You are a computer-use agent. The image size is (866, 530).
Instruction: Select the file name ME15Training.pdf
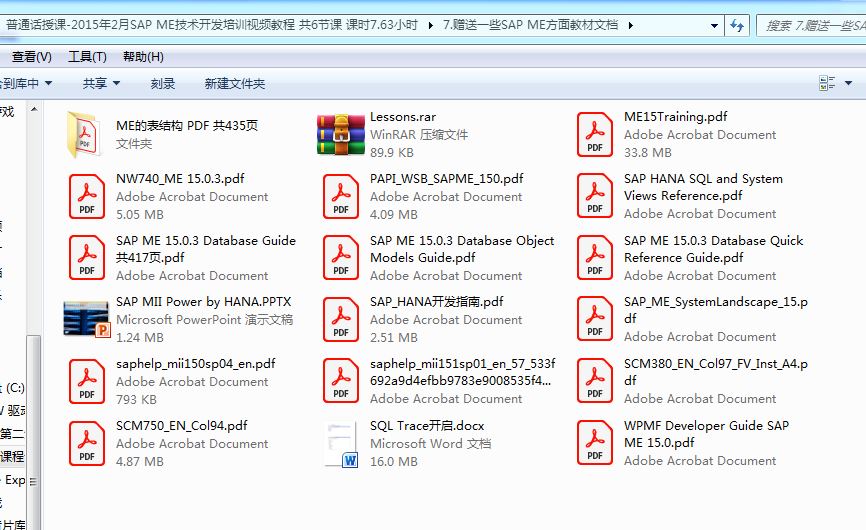[x=675, y=117]
